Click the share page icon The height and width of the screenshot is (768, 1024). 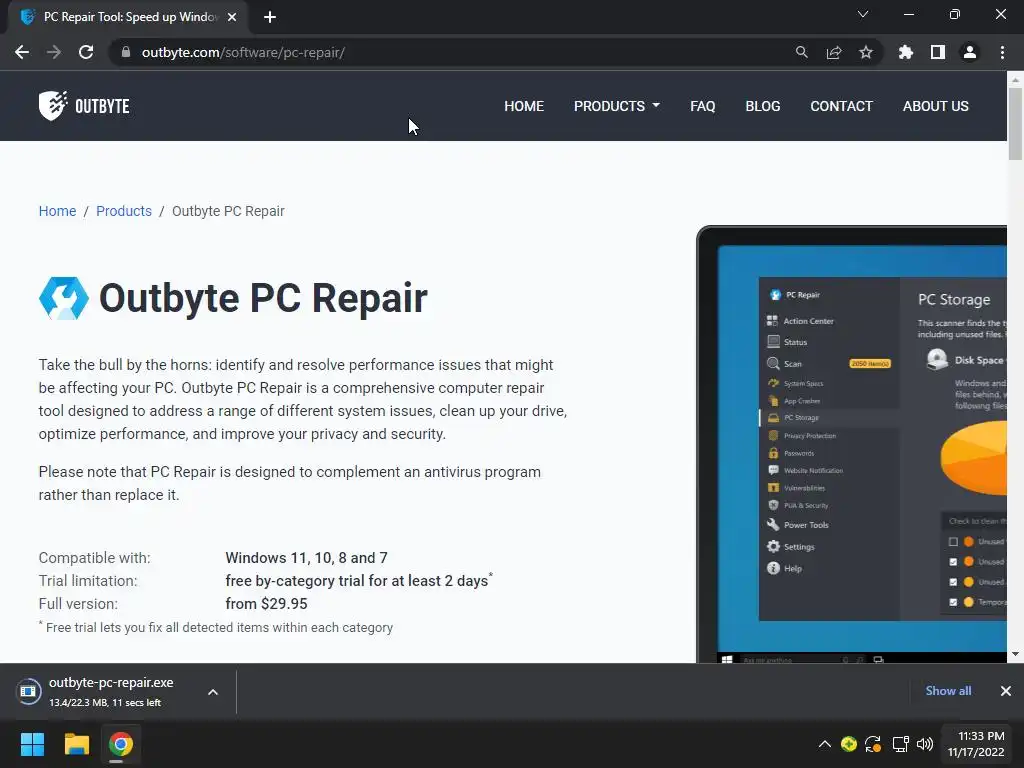coord(834,52)
